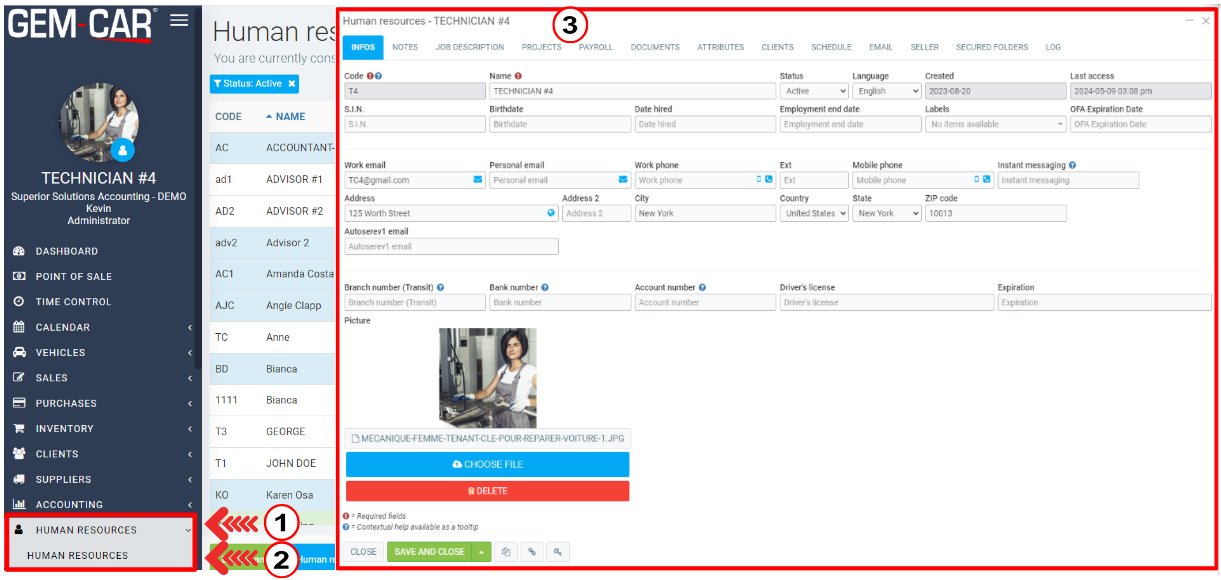Expand the Save and Close options arrow
Image resolution: width=1221 pixels, height=580 pixels.
482,551
